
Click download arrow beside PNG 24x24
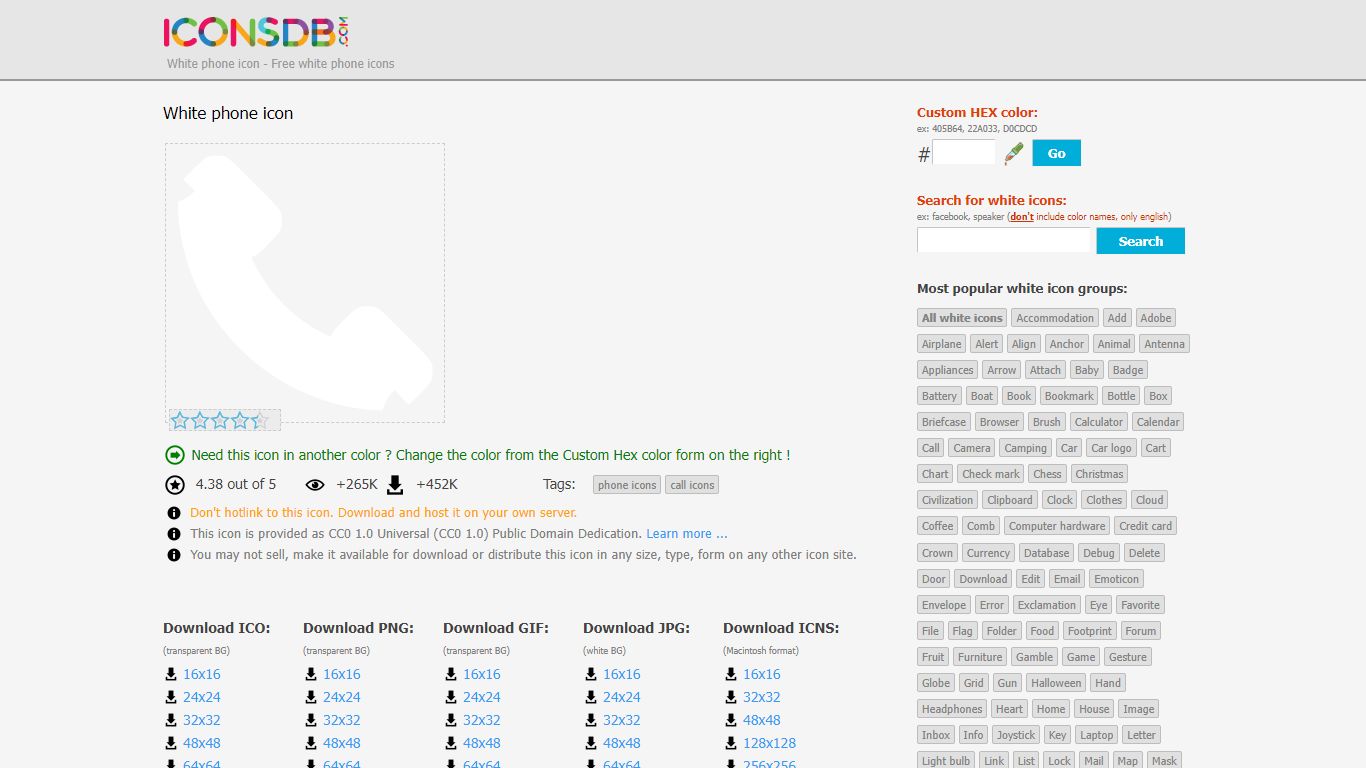[x=311, y=698]
